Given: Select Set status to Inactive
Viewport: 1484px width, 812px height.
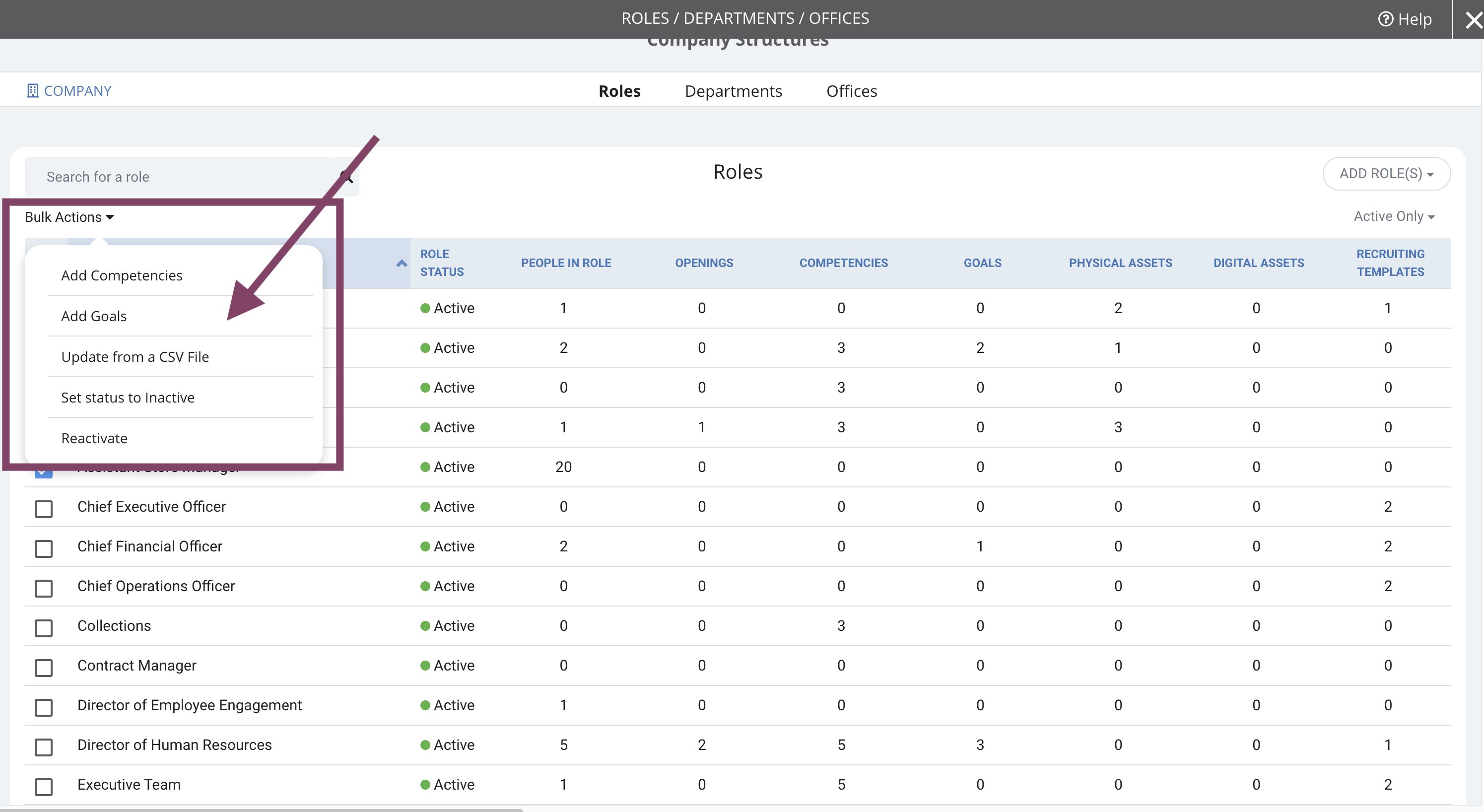Looking at the screenshot, I should [128, 398].
